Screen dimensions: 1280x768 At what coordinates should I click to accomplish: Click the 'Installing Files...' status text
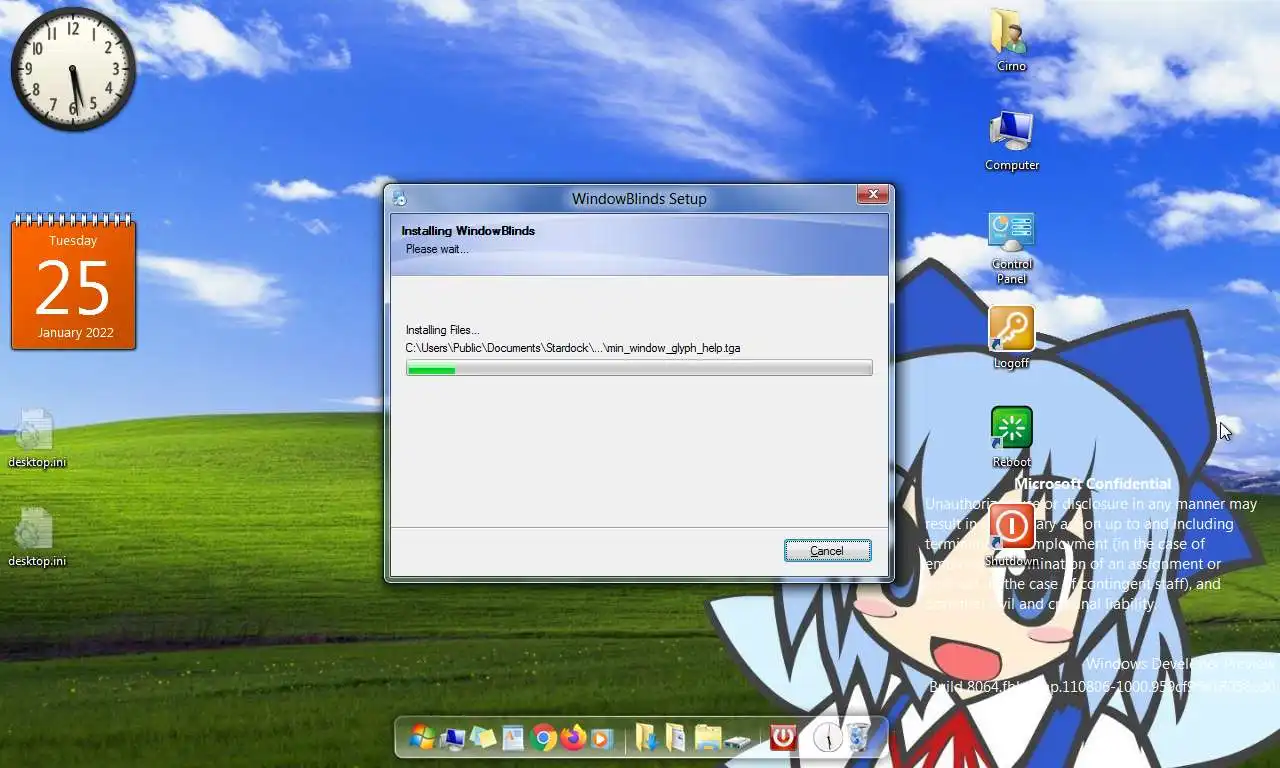tap(443, 330)
